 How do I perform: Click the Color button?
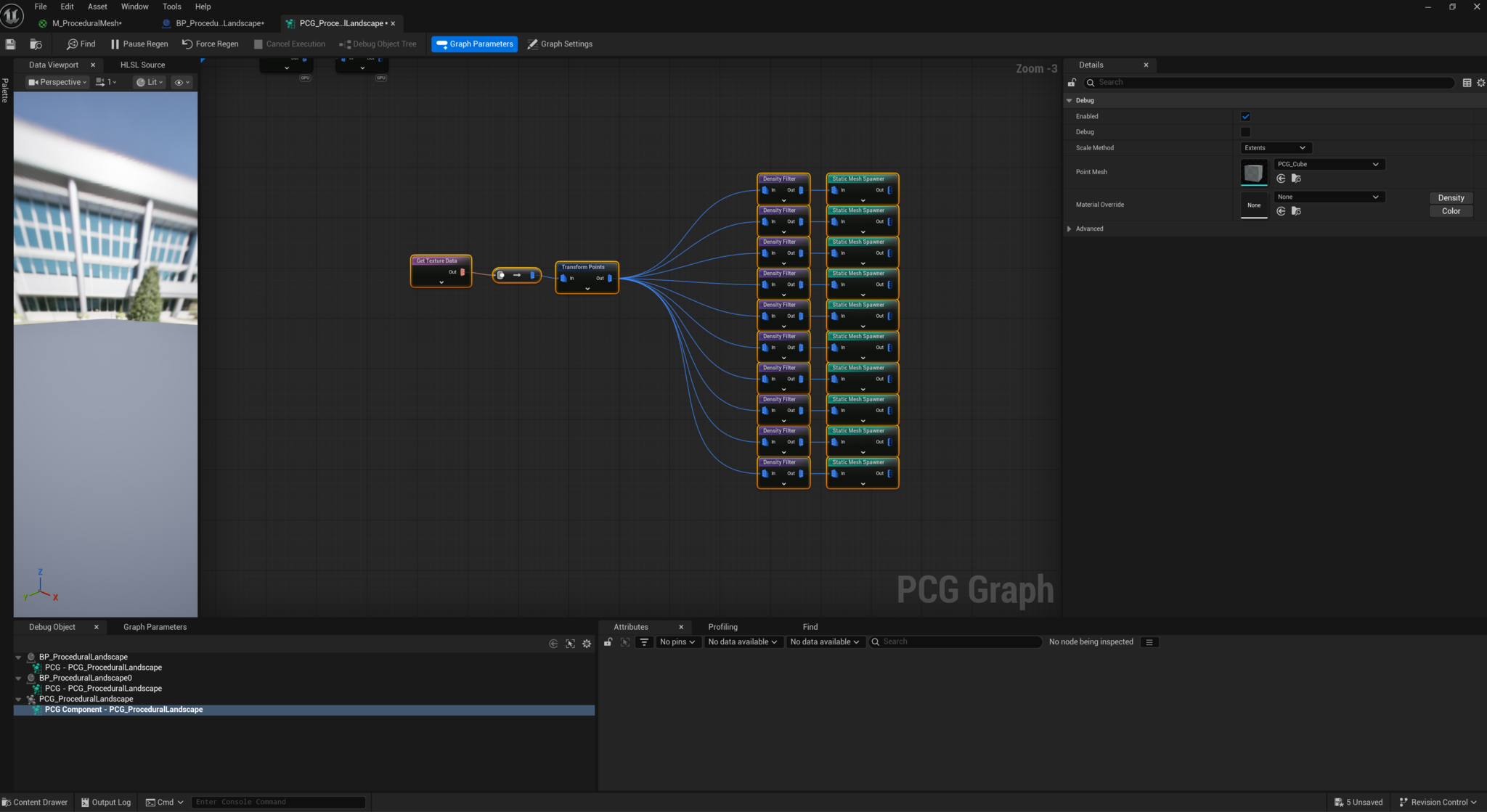click(x=1451, y=211)
